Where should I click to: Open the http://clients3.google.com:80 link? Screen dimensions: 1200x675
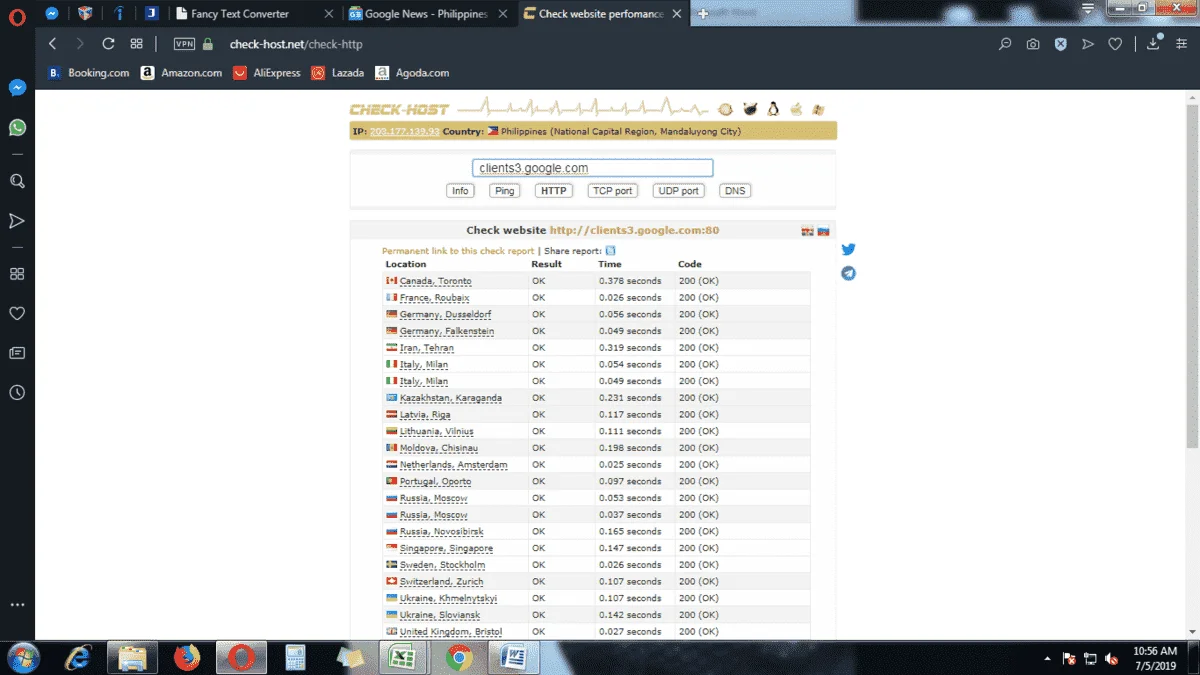click(634, 230)
